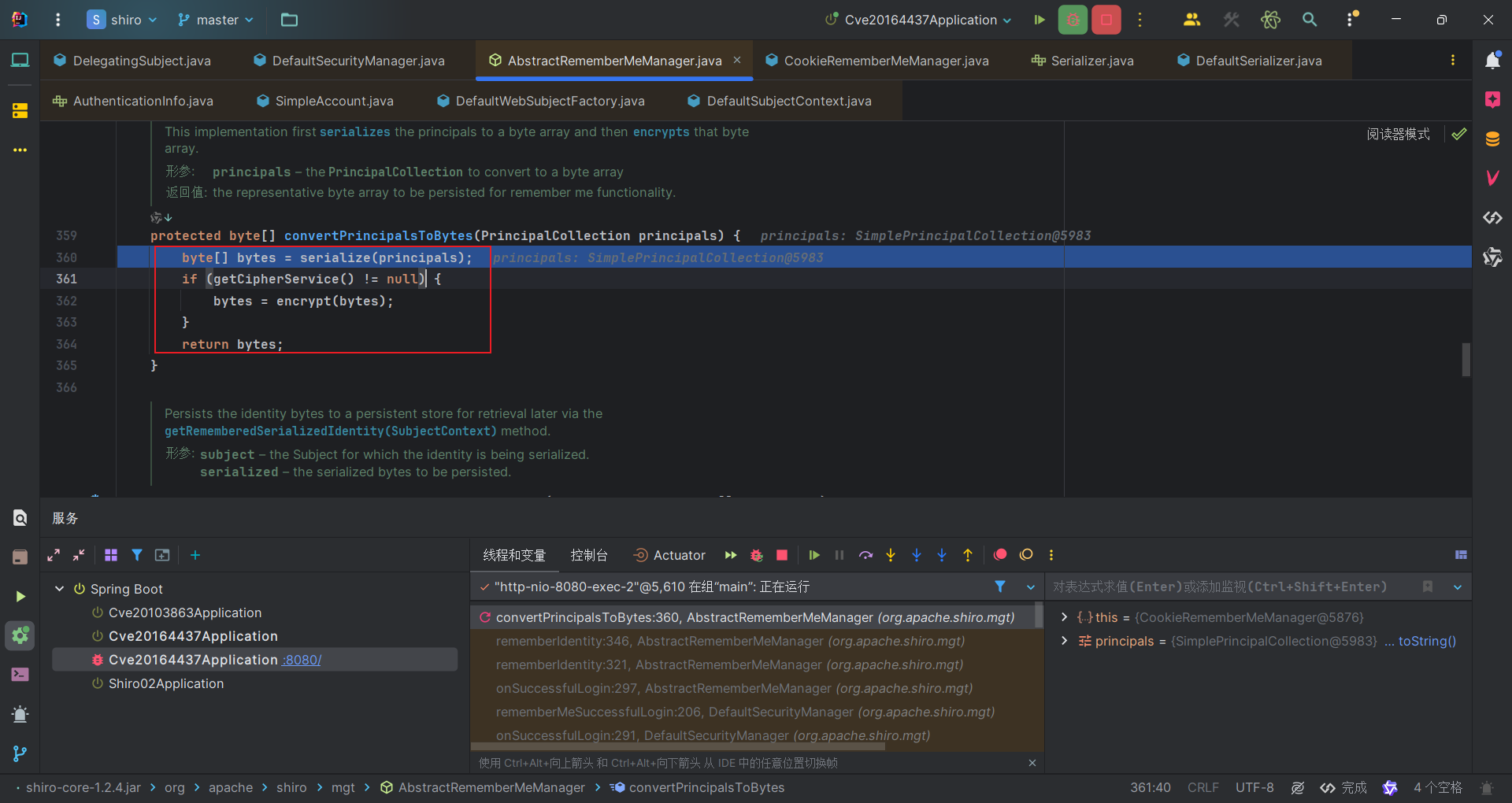Open thread selector dropdown arrow
The width and height of the screenshot is (1512, 803).
[x=1030, y=587]
